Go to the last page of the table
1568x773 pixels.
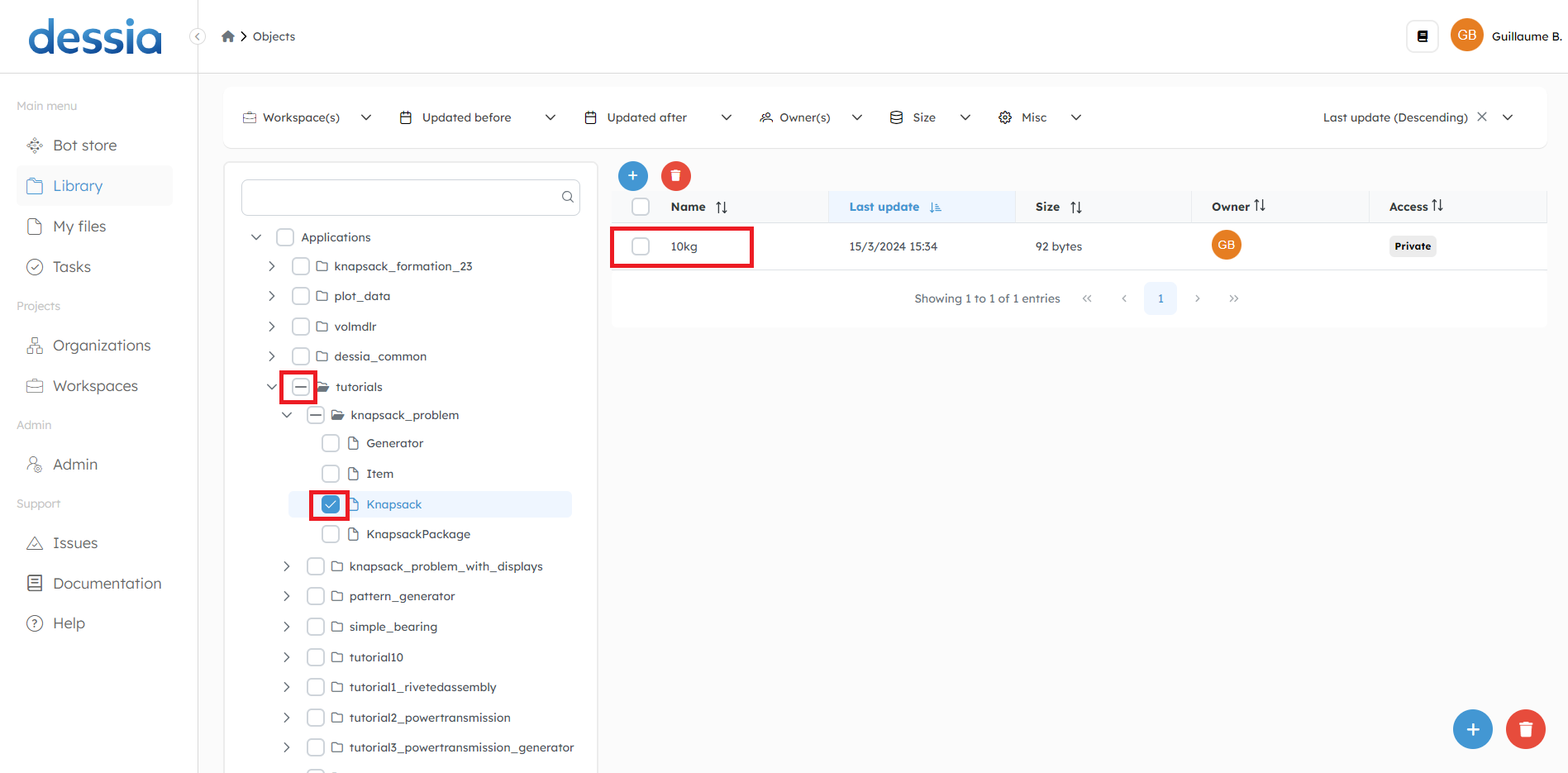(1234, 298)
